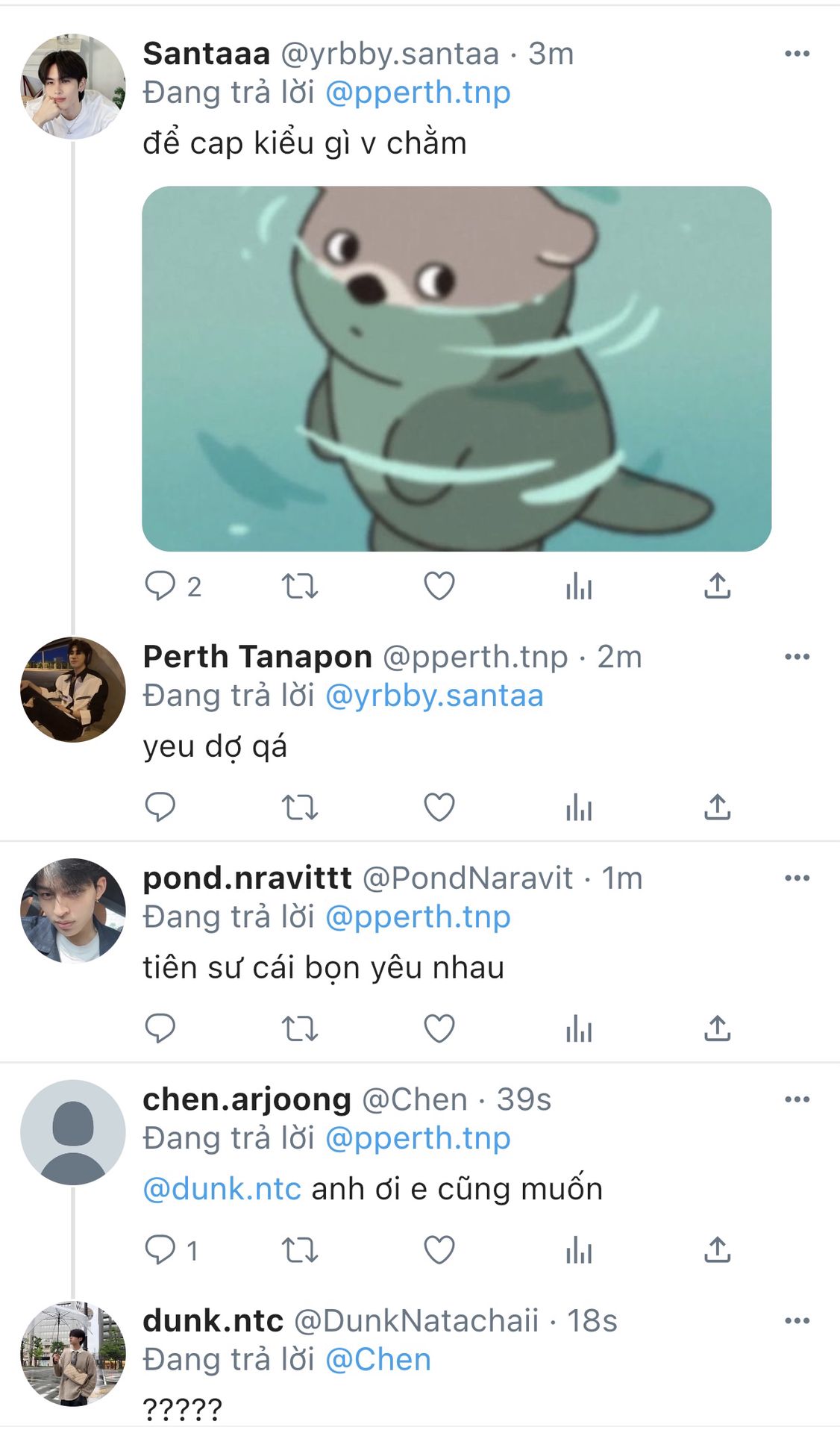The image size is (840, 1433).
Task: Like Perth Tanapon's reply
Action: (x=439, y=807)
